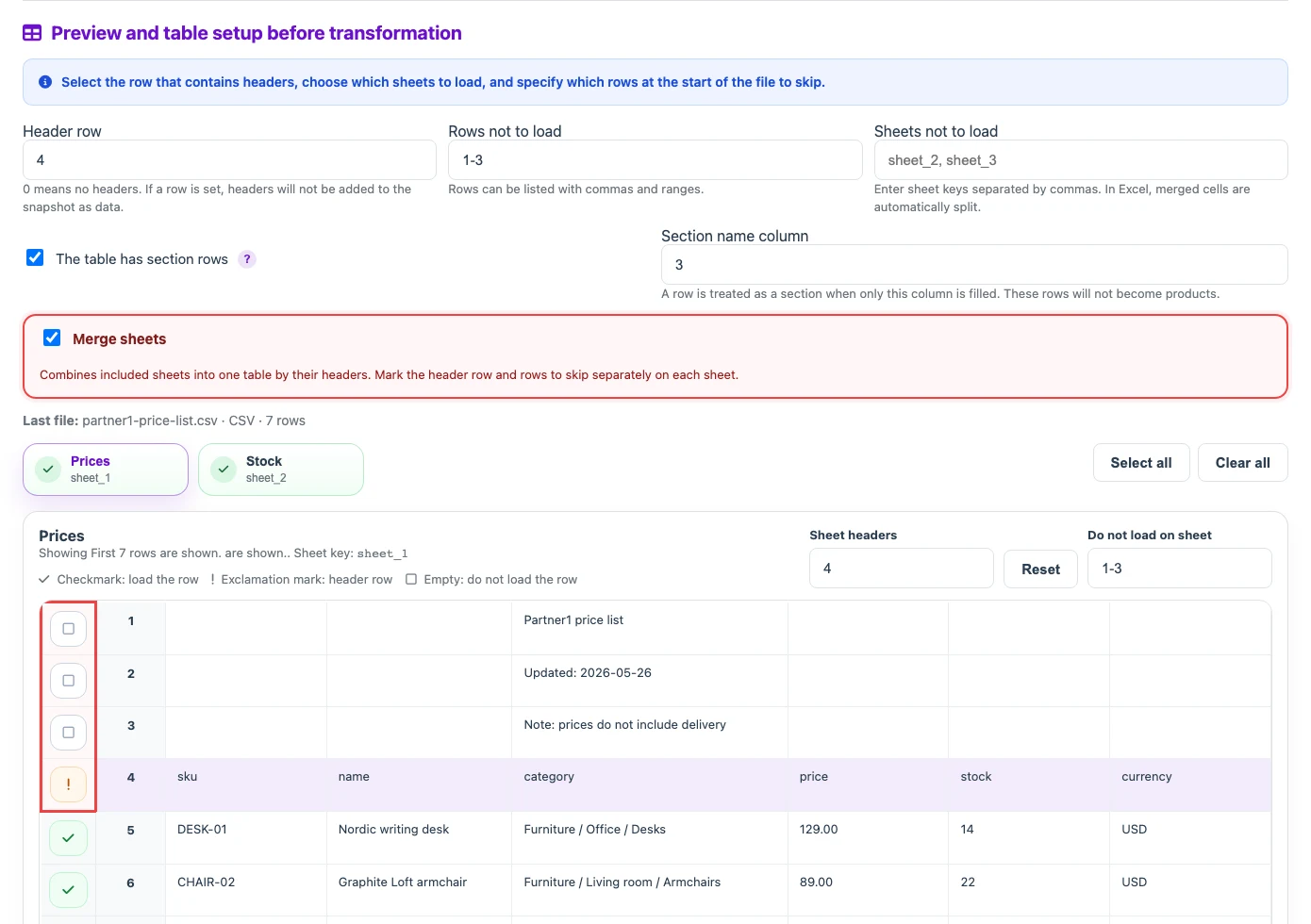Click the exclamation header marker on row 4

68,784
